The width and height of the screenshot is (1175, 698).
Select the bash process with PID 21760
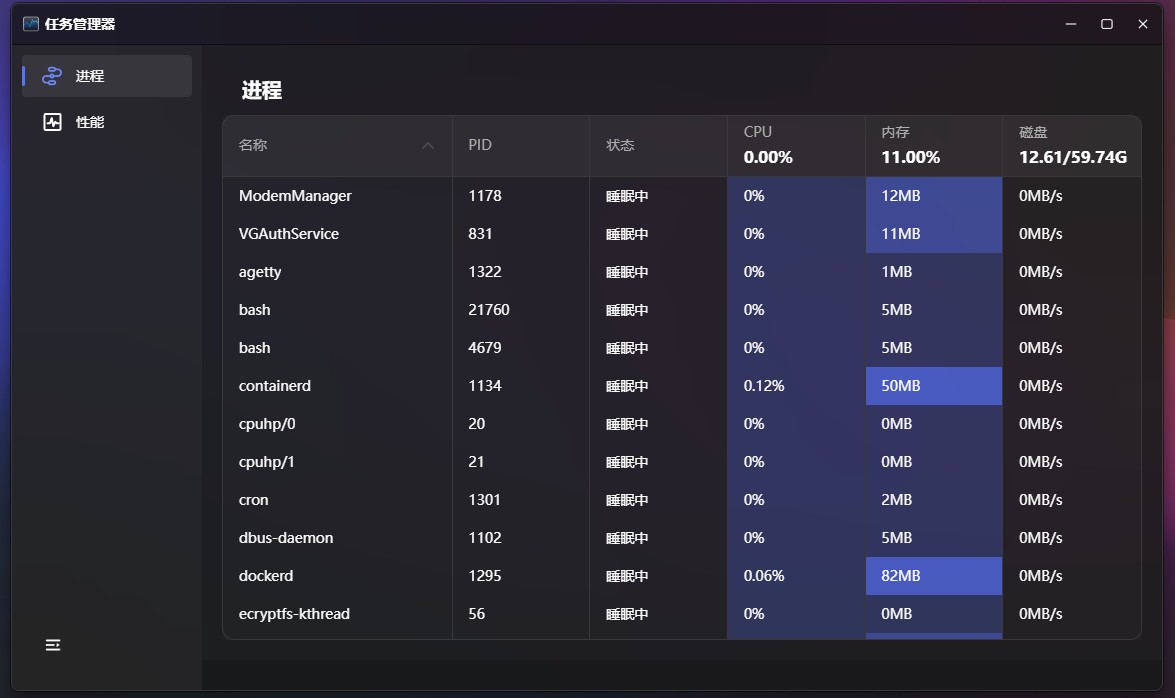coord(255,310)
